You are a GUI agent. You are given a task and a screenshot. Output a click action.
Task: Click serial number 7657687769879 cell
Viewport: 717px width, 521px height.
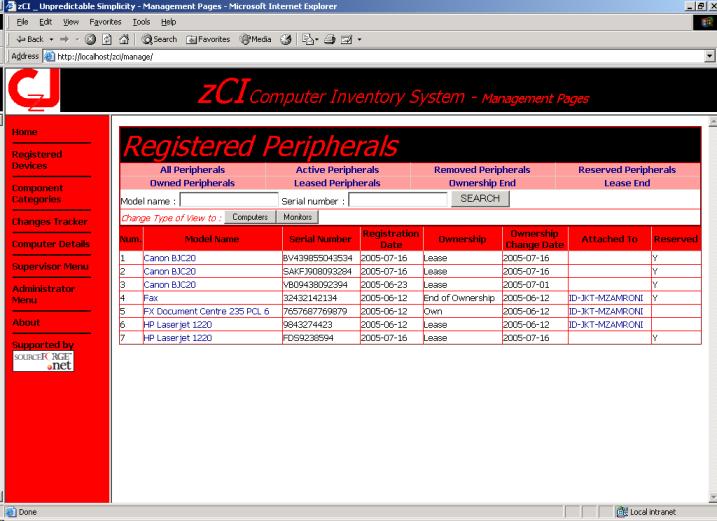click(x=321, y=311)
